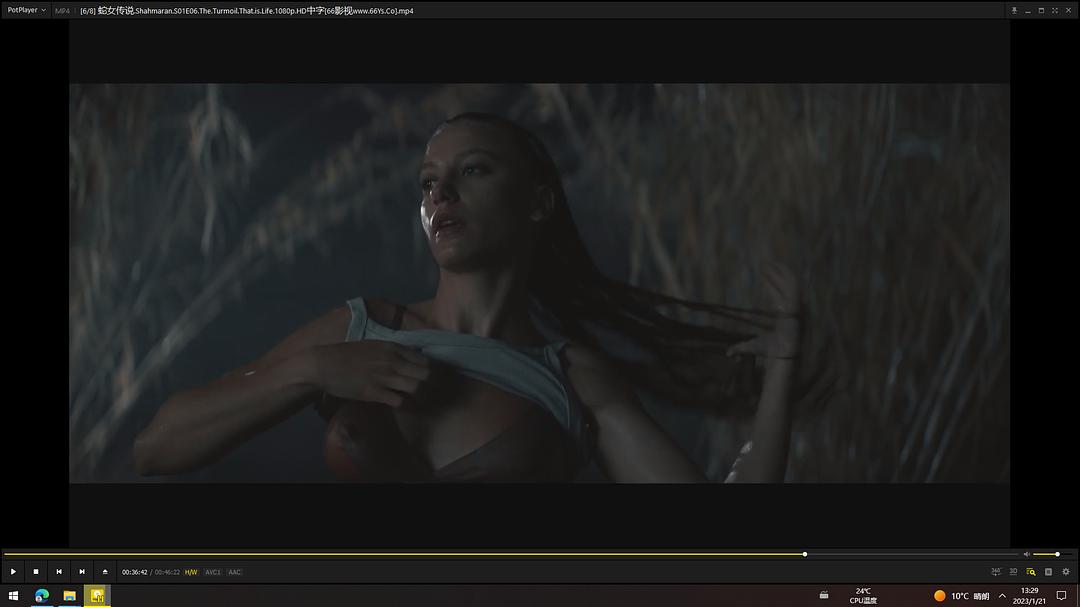Viewport: 1080px width, 607px height.
Task: Toggle 3D video mode
Action: click(1013, 572)
